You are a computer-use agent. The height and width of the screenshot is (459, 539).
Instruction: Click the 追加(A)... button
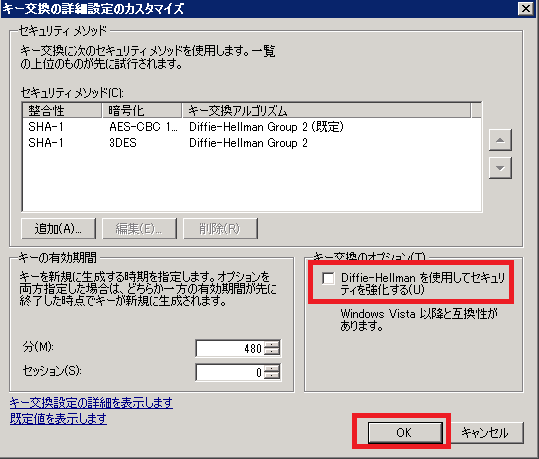[58, 228]
